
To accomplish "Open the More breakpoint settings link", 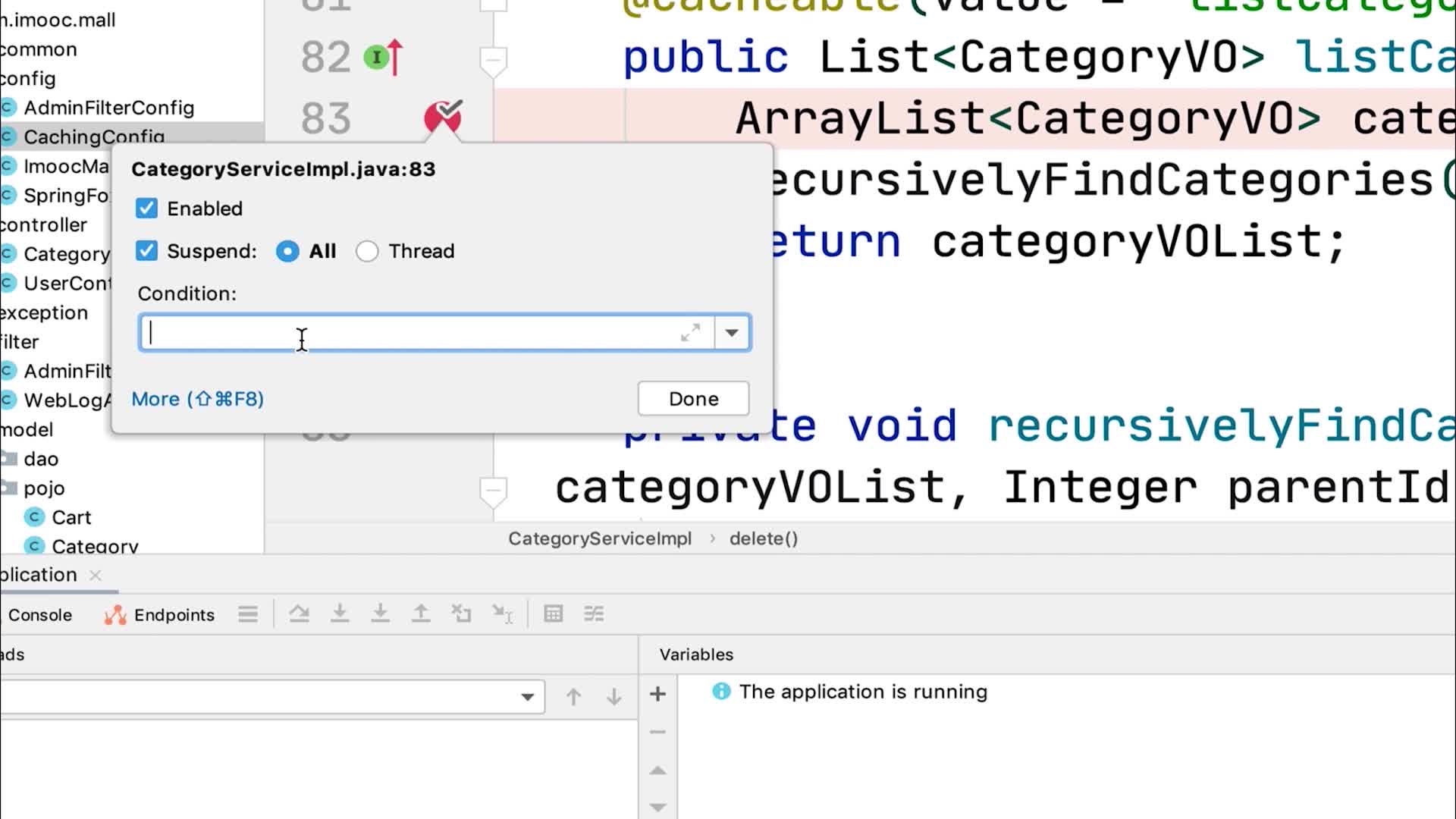I will pyautogui.click(x=197, y=399).
